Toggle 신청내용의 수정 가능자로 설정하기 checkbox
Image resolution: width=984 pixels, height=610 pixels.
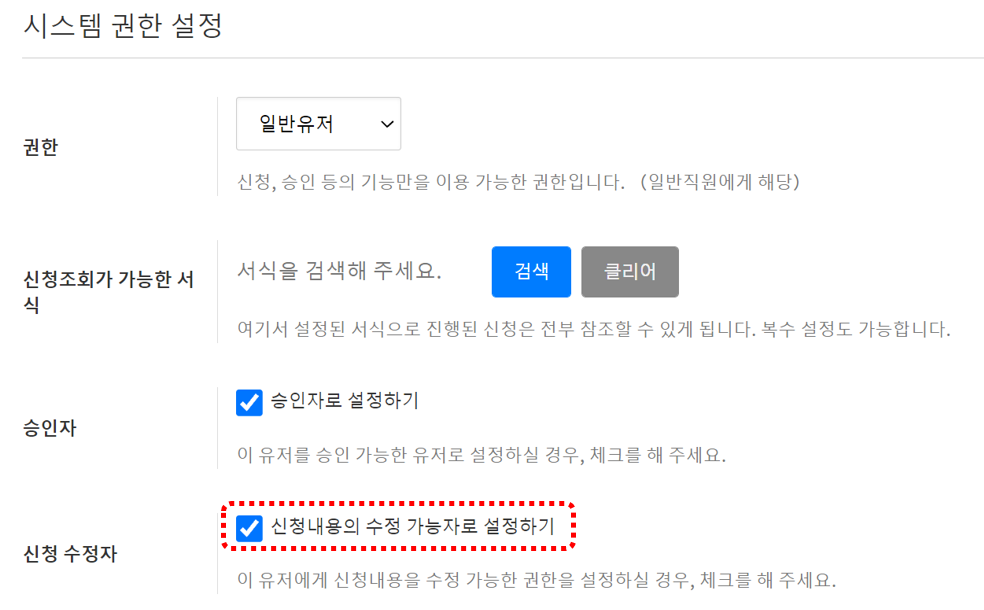(249, 528)
